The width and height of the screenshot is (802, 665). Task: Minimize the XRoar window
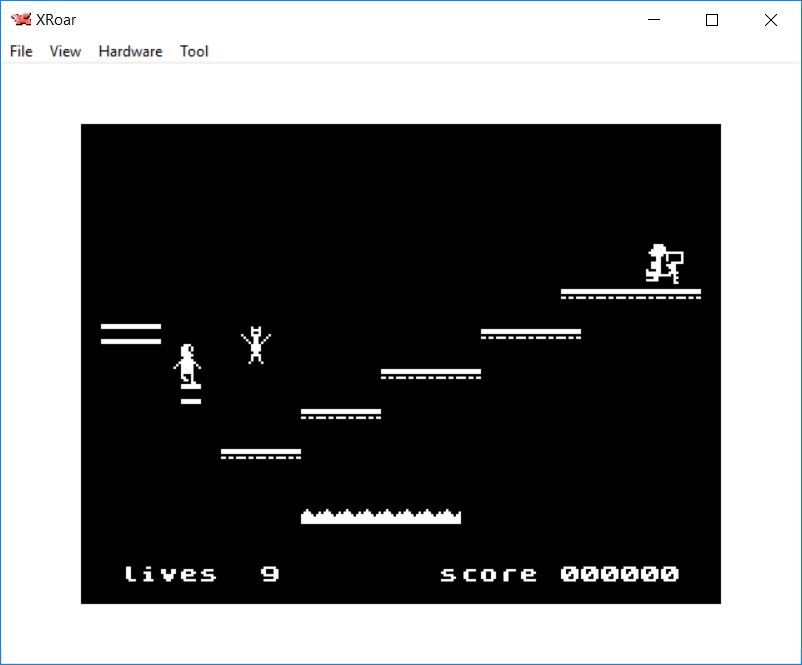(x=654, y=20)
